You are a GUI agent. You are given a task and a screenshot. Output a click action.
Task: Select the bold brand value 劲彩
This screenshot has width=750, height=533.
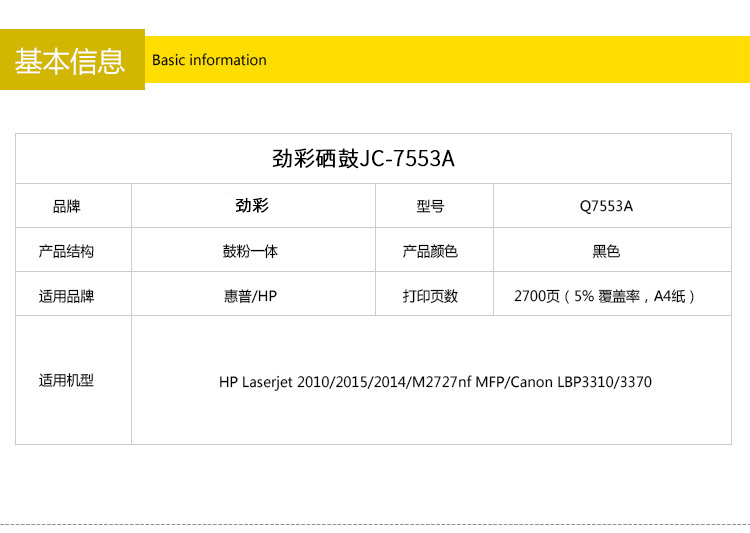click(x=251, y=206)
